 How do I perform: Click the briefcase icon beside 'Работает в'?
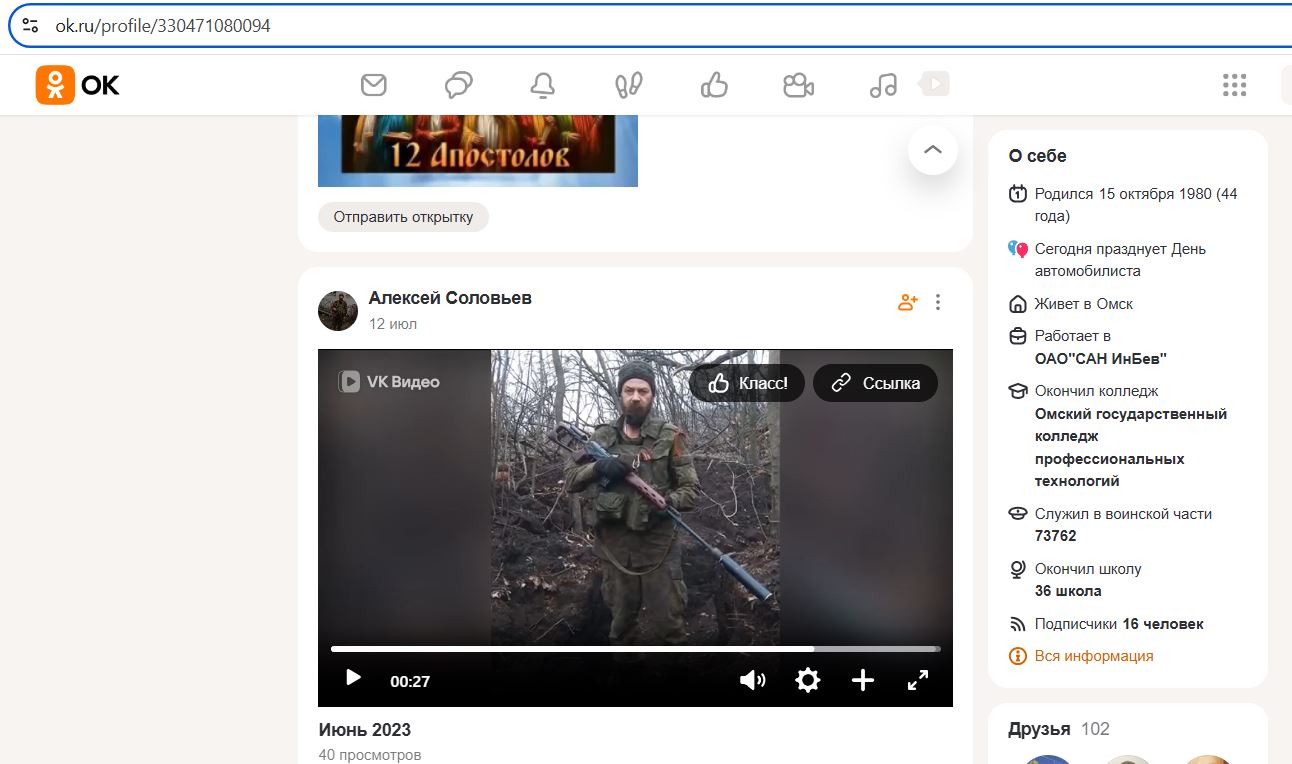(1018, 336)
